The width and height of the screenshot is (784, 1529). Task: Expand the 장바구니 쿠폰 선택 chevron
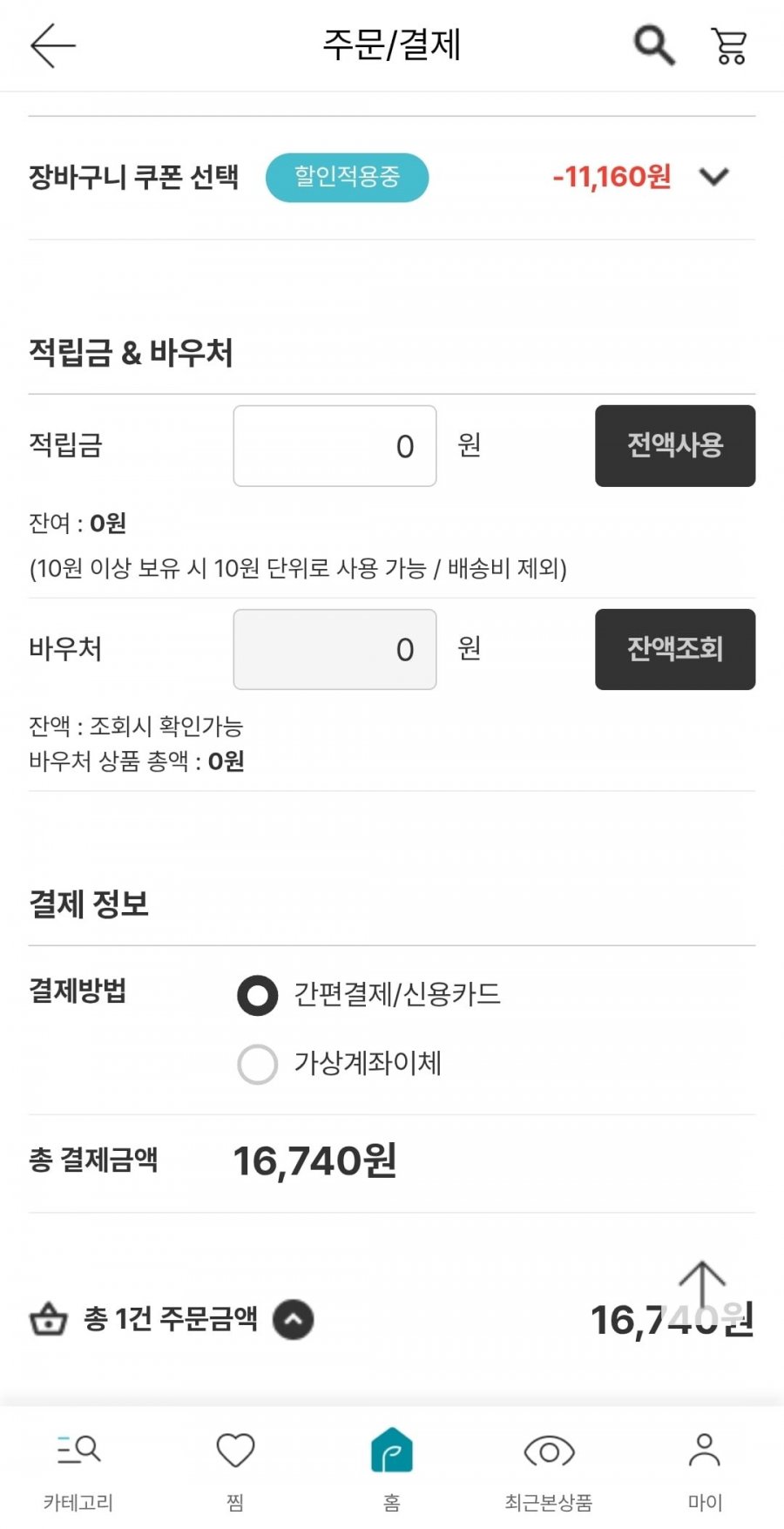pos(714,178)
